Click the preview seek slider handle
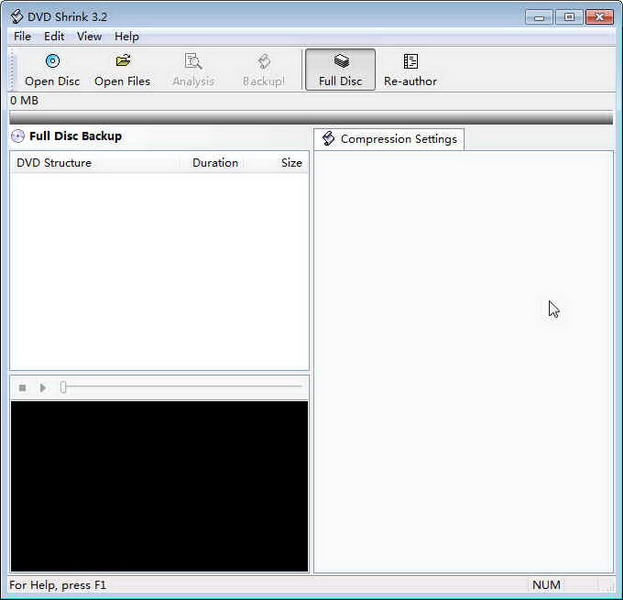This screenshot has height=600, width=623. (x=63, y=387)
